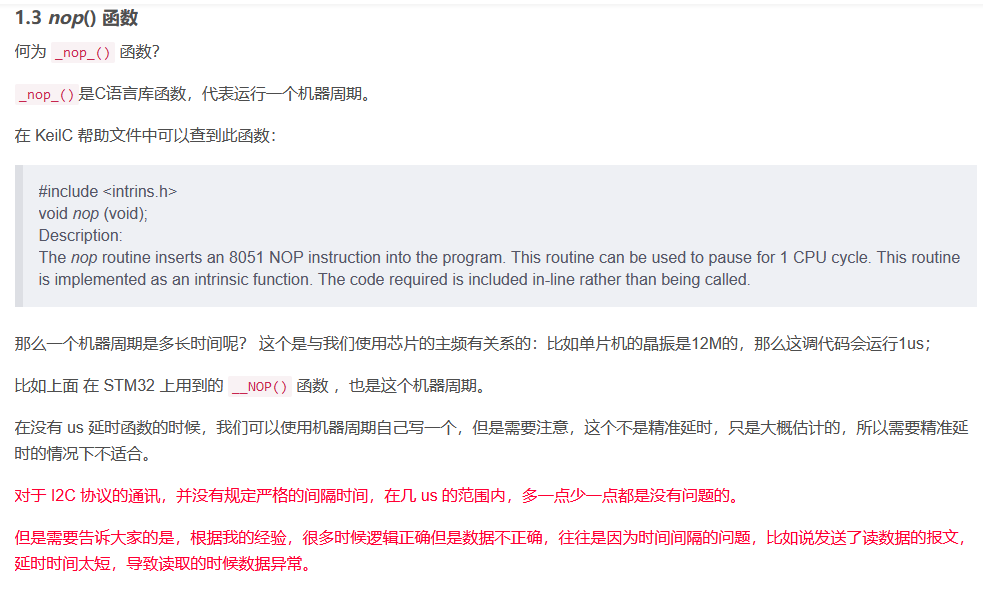This screenshot has width=983, height=594.
Task: Click the _nop_() code tag before 是C语言库函数
Action: click(x=46, y=95)
